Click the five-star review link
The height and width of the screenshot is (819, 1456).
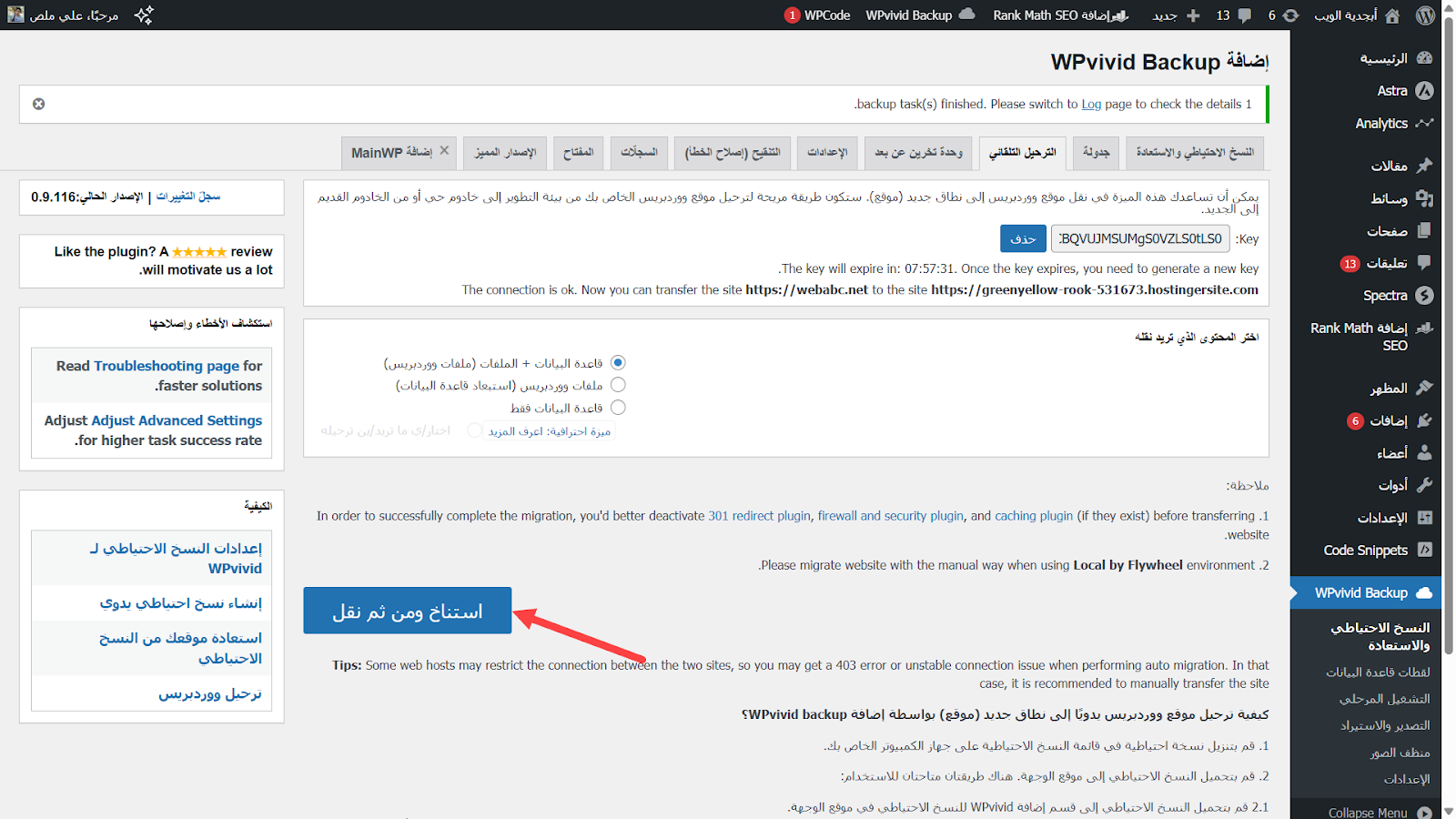point(199,252)
